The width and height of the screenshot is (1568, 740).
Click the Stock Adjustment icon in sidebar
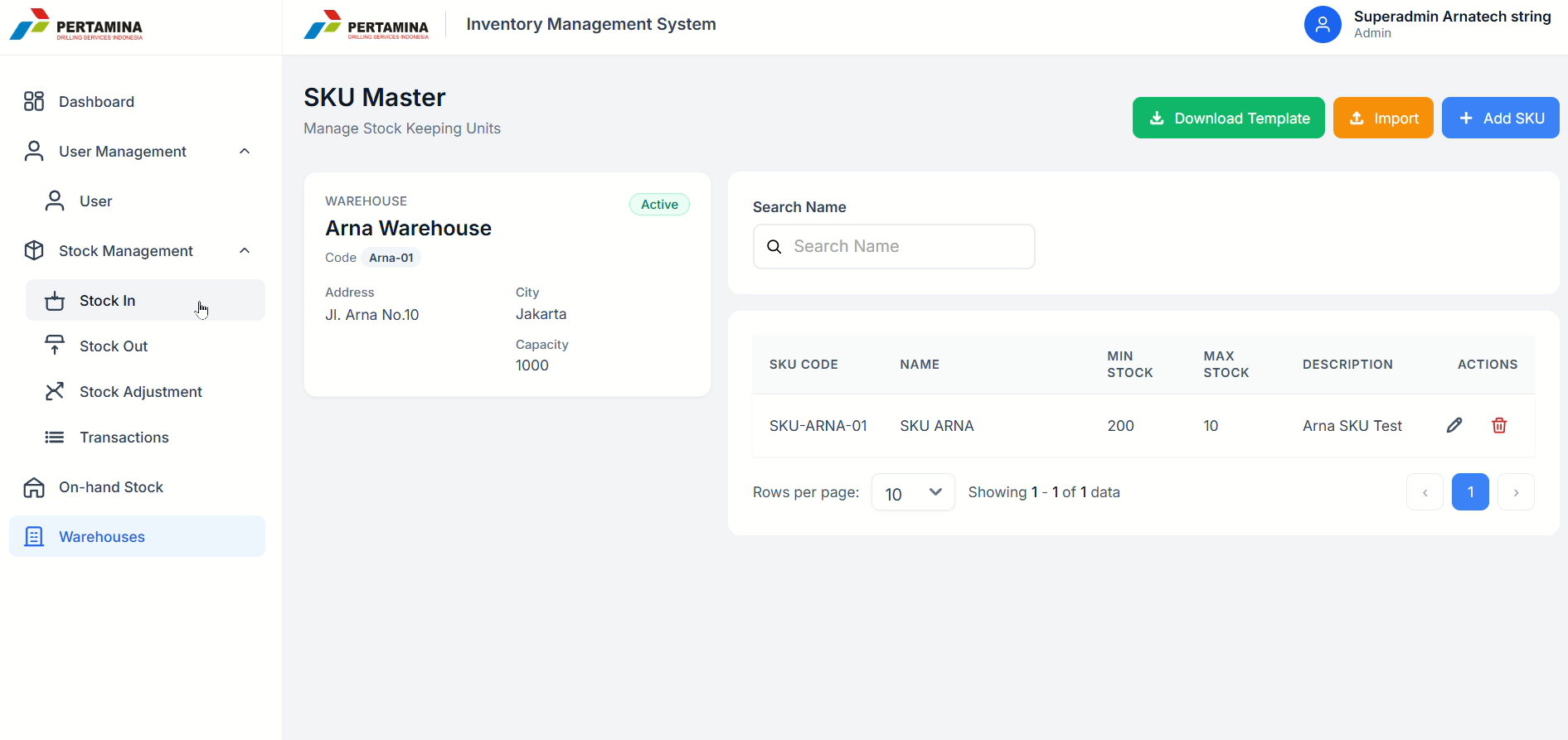click(x=55, y=391)
